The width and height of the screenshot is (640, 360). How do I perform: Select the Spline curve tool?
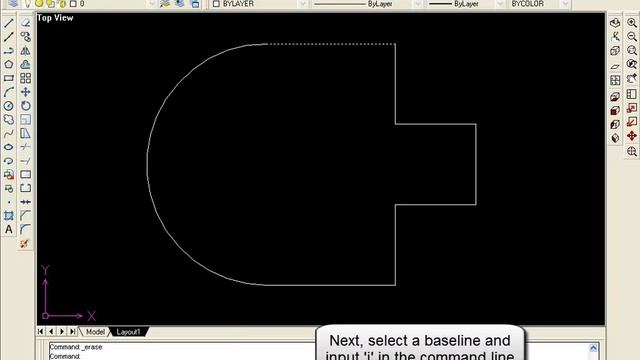pos(9,133)
